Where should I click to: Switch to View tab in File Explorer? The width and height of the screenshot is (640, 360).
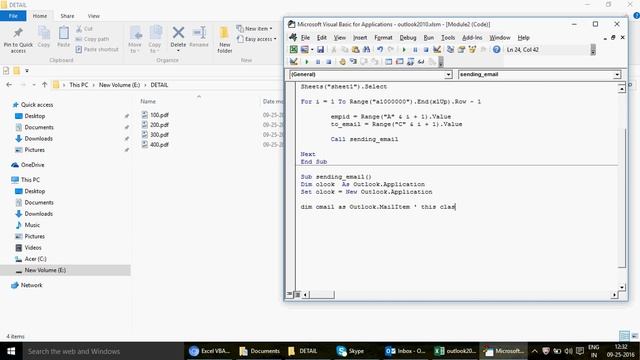pyautogui.click(x=93, y=16)
